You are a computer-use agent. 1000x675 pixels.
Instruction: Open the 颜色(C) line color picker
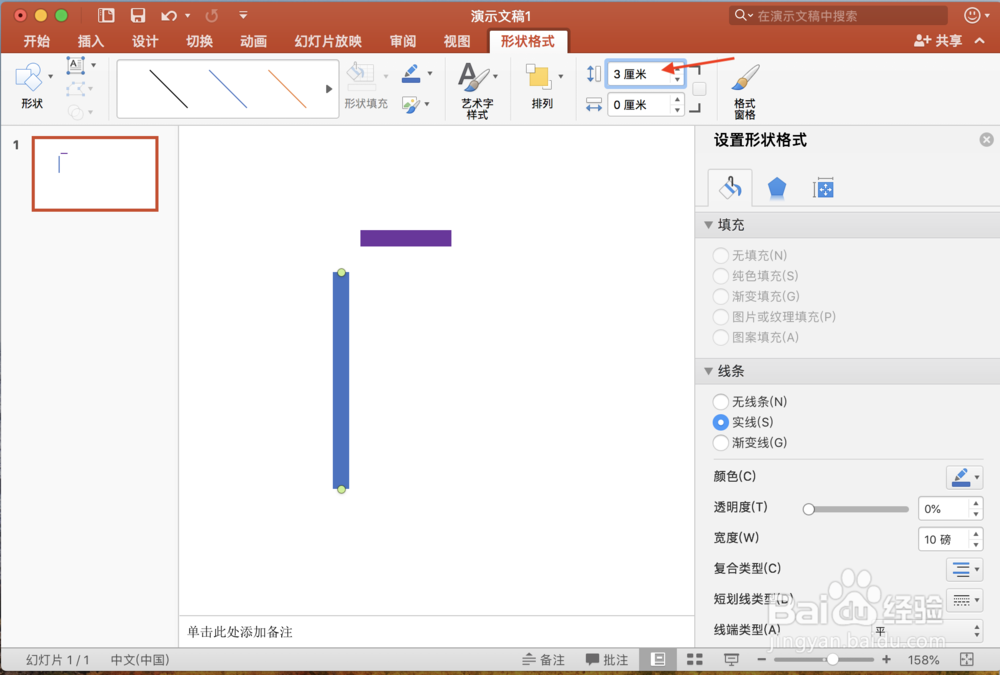point(964,477)
